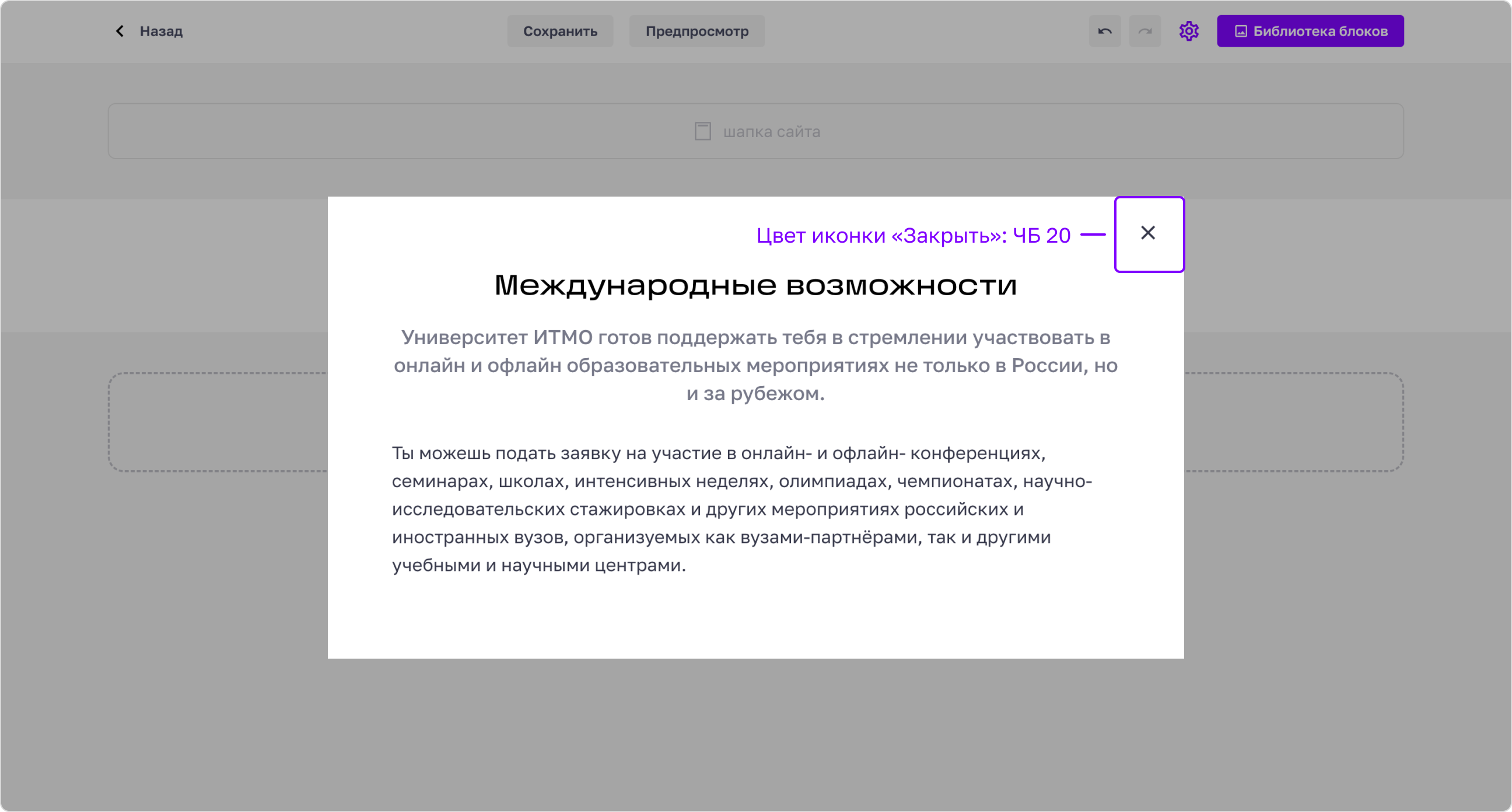
Task: Close the modal with the X icon
Action: (1148, 233)
